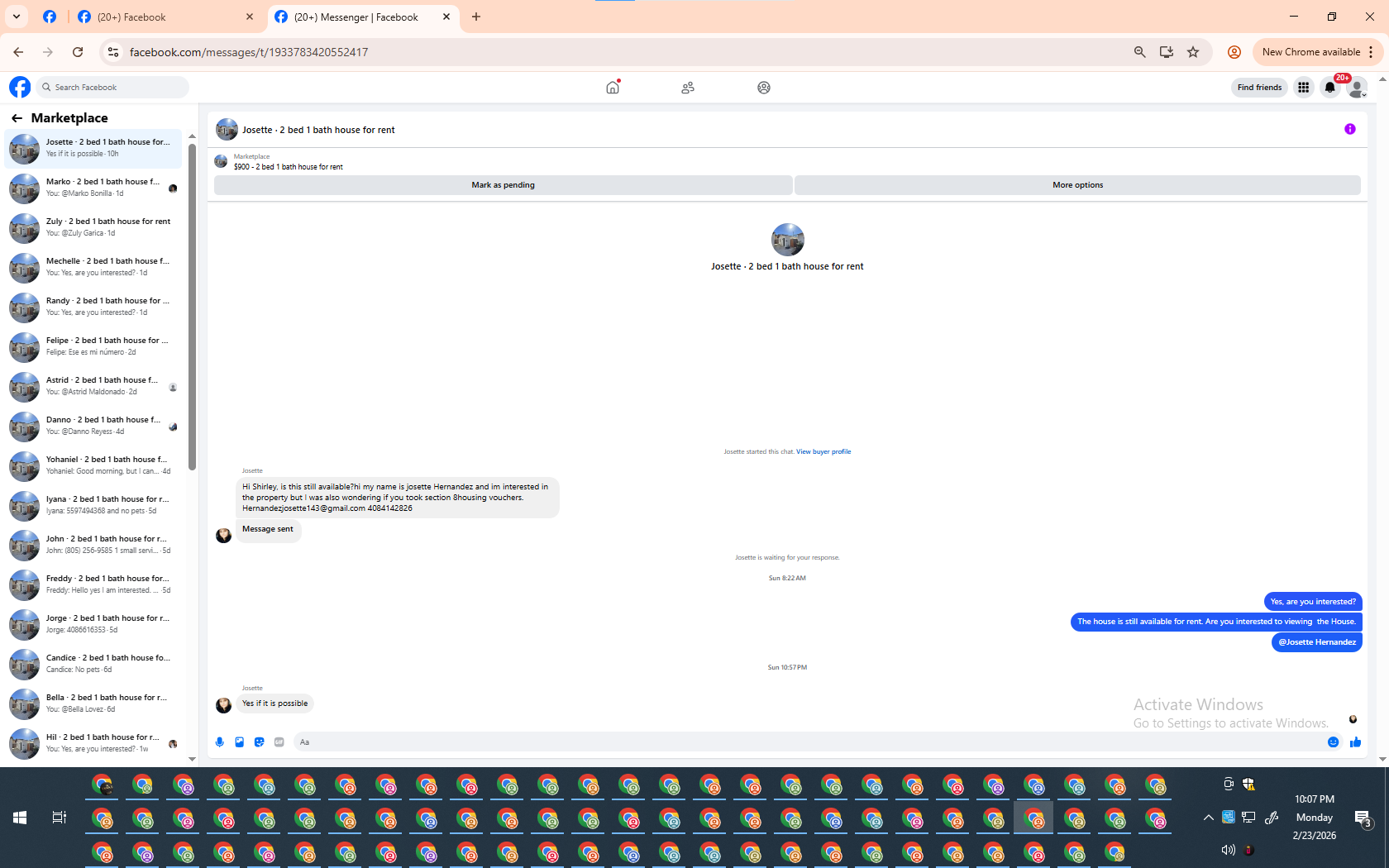The width and height of the screenshot is (1389, 868).
Task: Open Candice's conversation
Action: (x=93, y=664)
